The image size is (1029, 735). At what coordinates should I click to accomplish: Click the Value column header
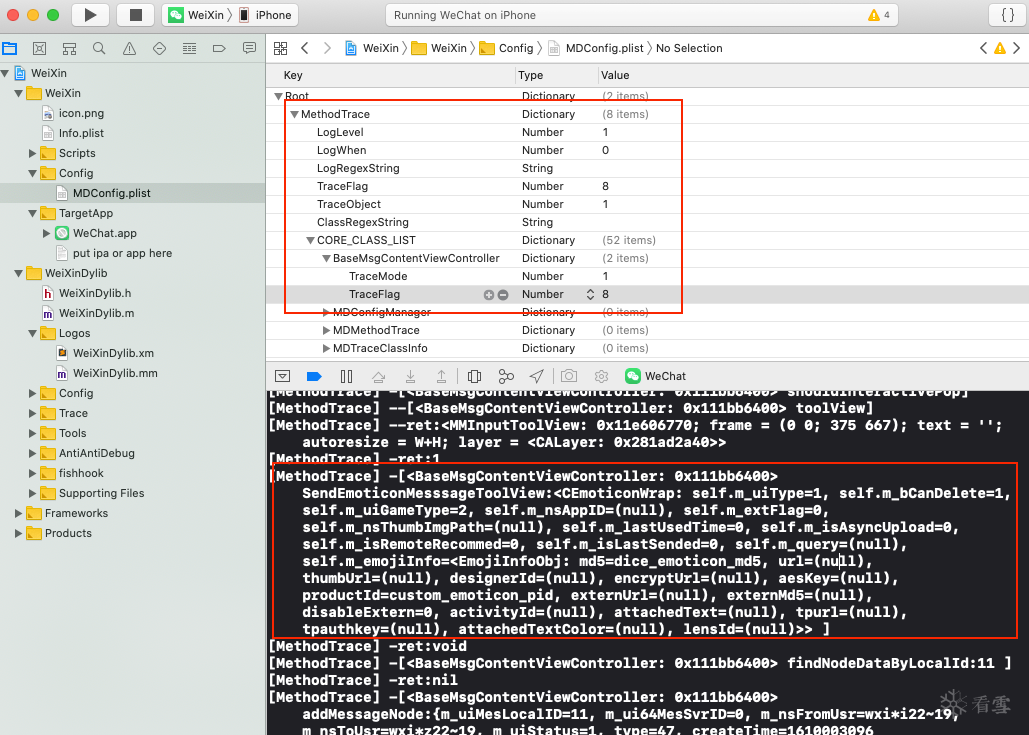(615, 75)
